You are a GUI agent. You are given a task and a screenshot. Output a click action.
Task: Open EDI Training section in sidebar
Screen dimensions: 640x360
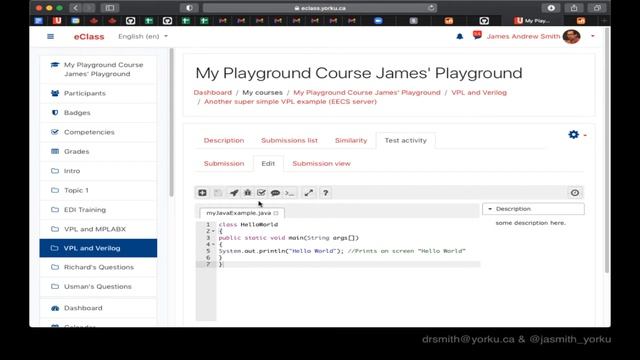click(98, 210)
